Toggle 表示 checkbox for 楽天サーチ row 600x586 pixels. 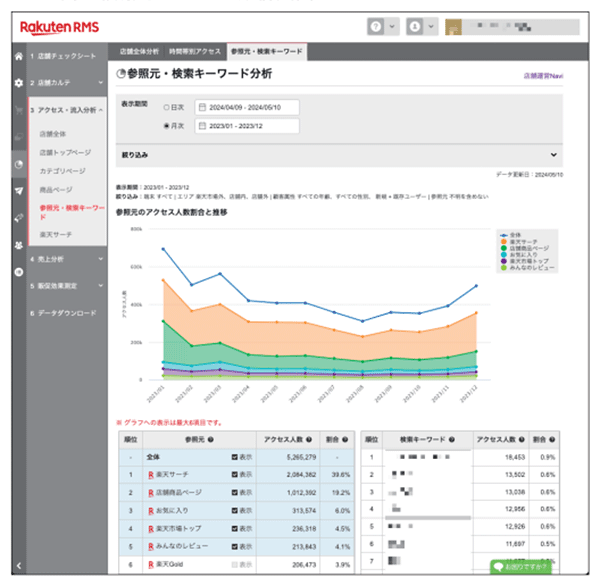[x=235, y=475]
